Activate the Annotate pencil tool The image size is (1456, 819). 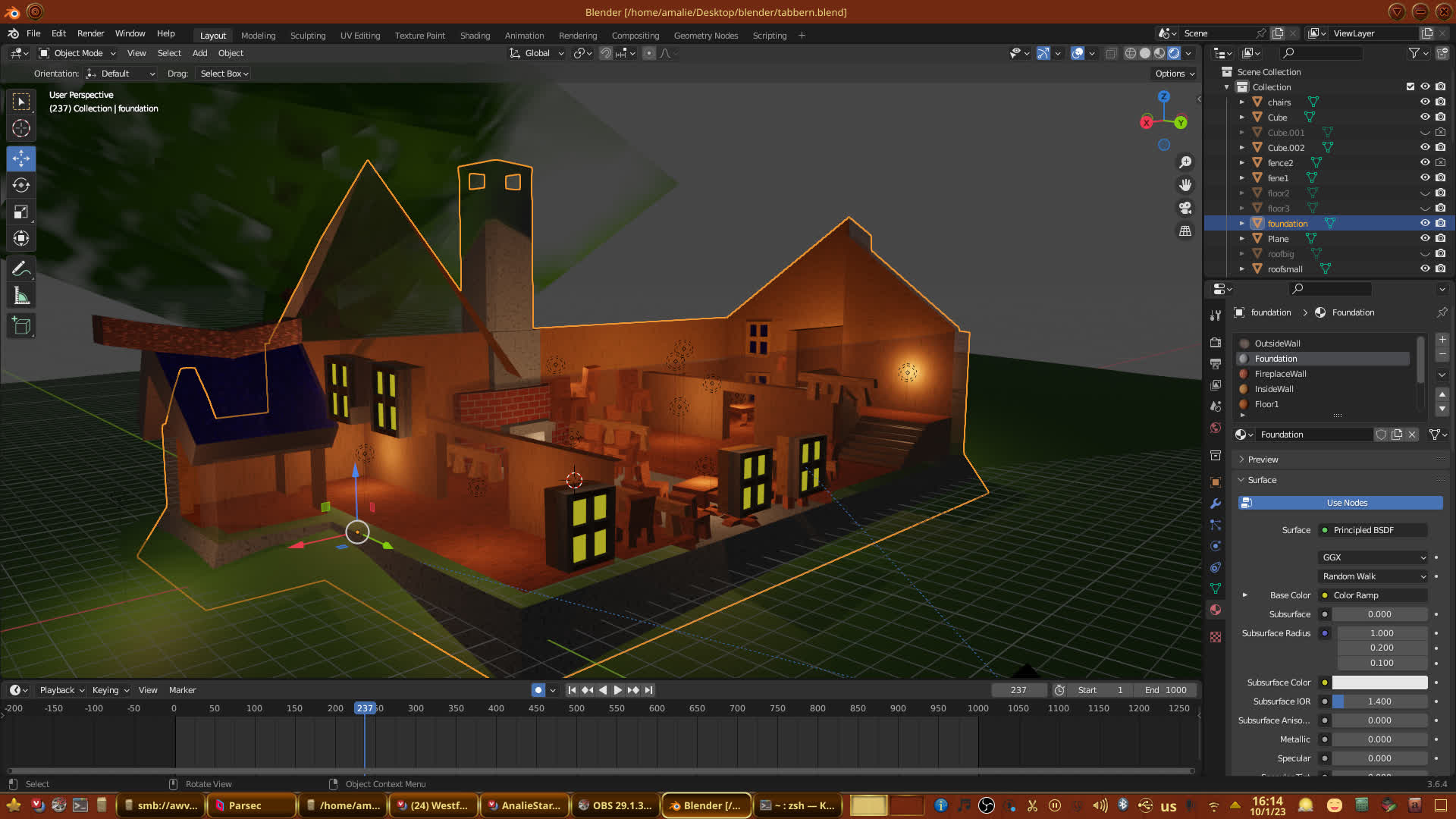pos(21,268)
